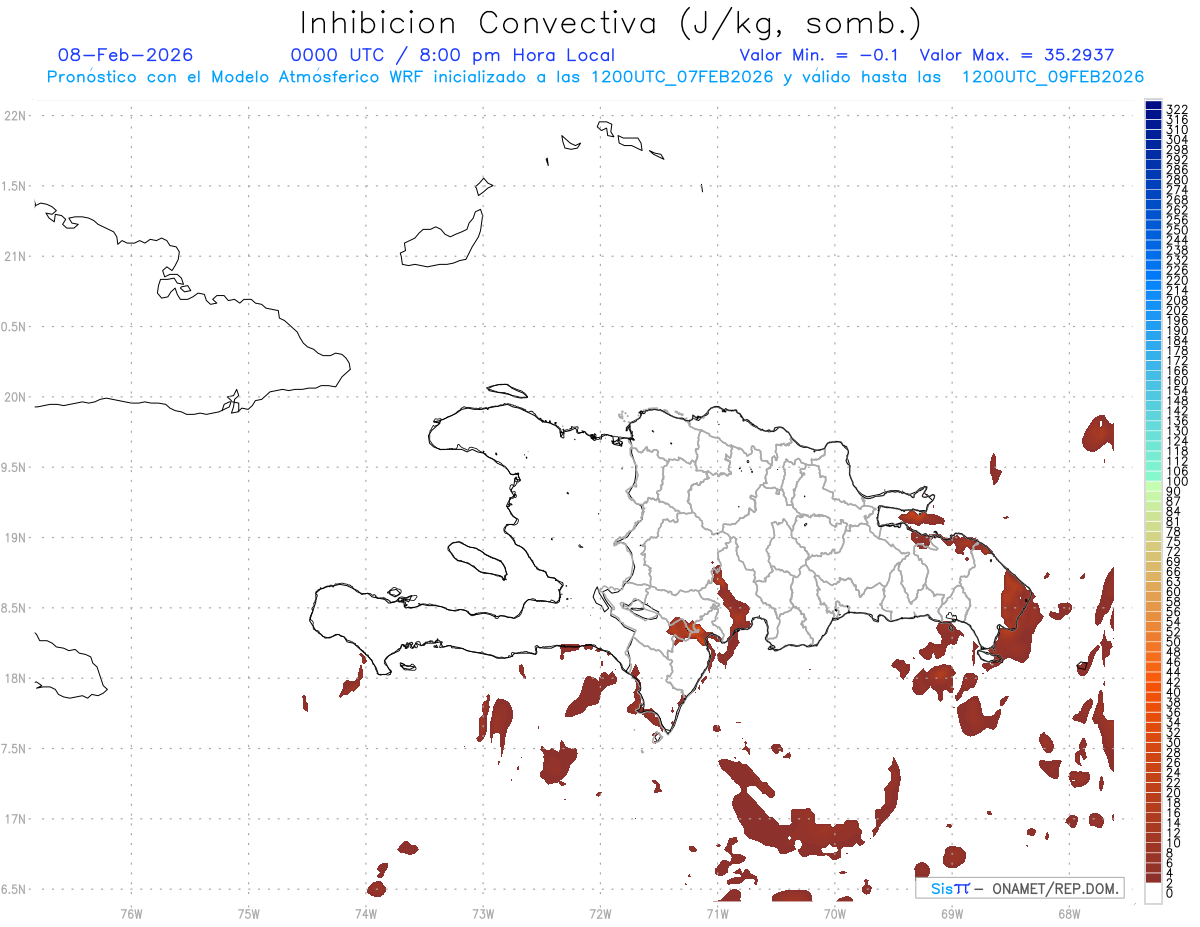This screenshot has height=927, width=1200.
Task: Click initialization time "1200UTC_07FEB2026"
Action: click(x=683, y=77)
